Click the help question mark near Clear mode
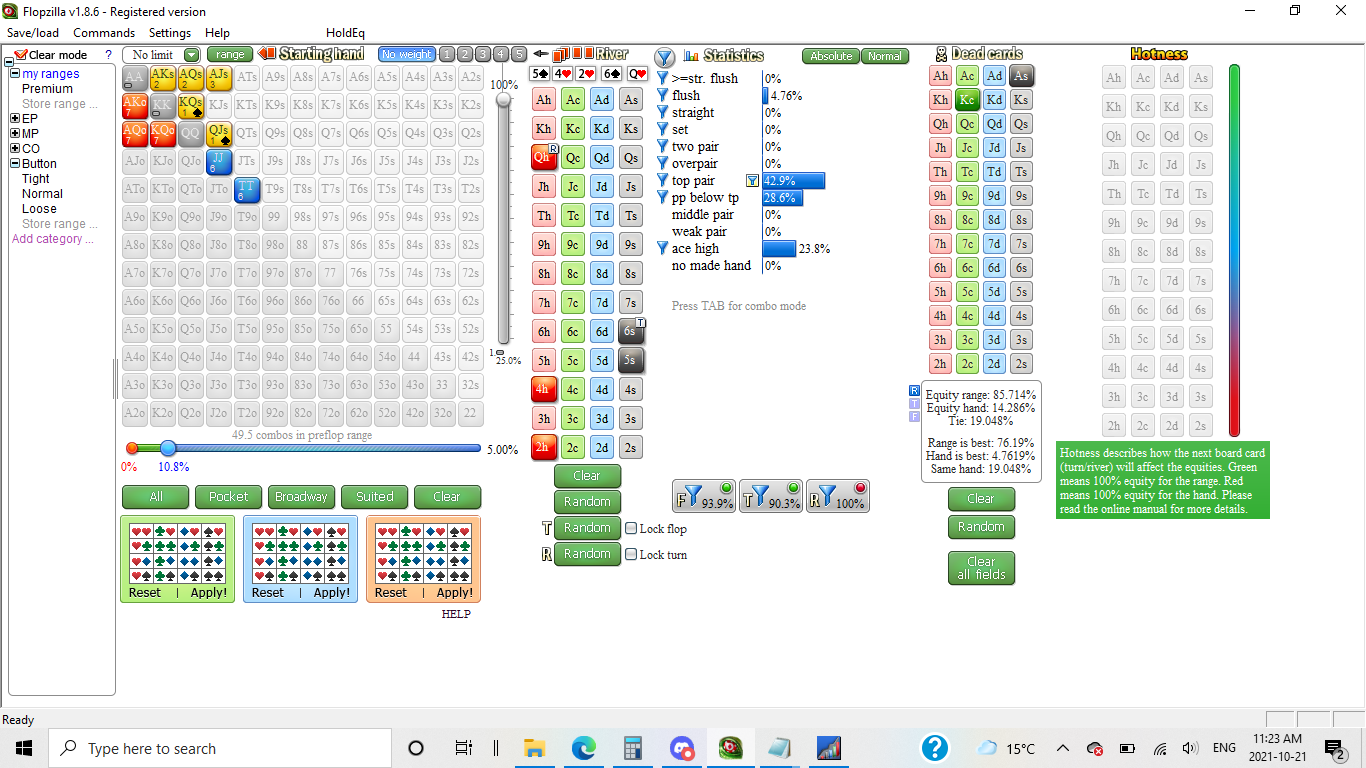This screenshot has height=768, width=1366. pyautogui.click(x=108, y=55)
